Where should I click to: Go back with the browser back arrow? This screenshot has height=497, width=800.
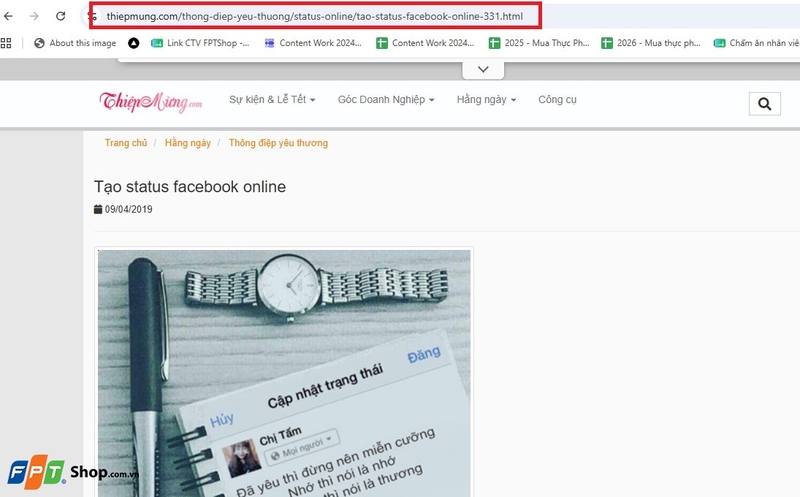click(8, 16)
